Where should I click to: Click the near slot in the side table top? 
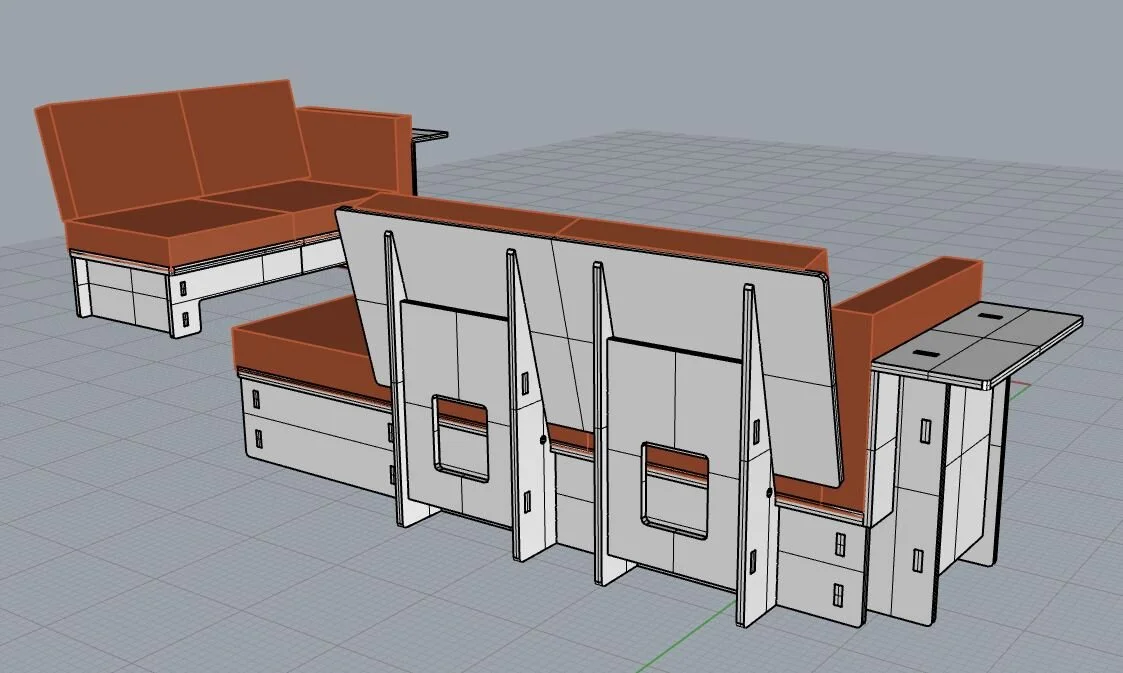(925, 353)
